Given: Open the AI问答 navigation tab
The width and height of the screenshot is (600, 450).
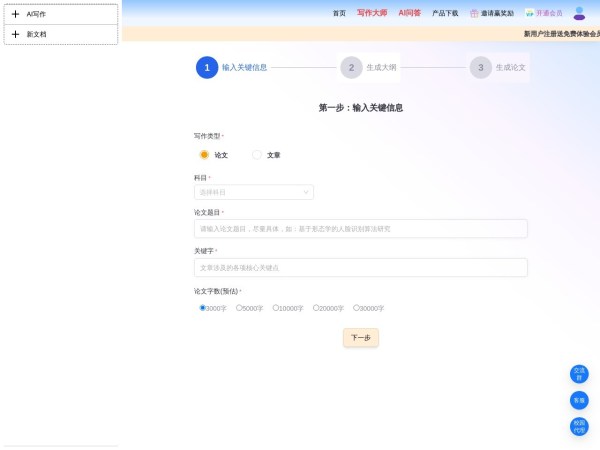Looking at the screenshot, I should pyautogui.click(x=409, y=14).
